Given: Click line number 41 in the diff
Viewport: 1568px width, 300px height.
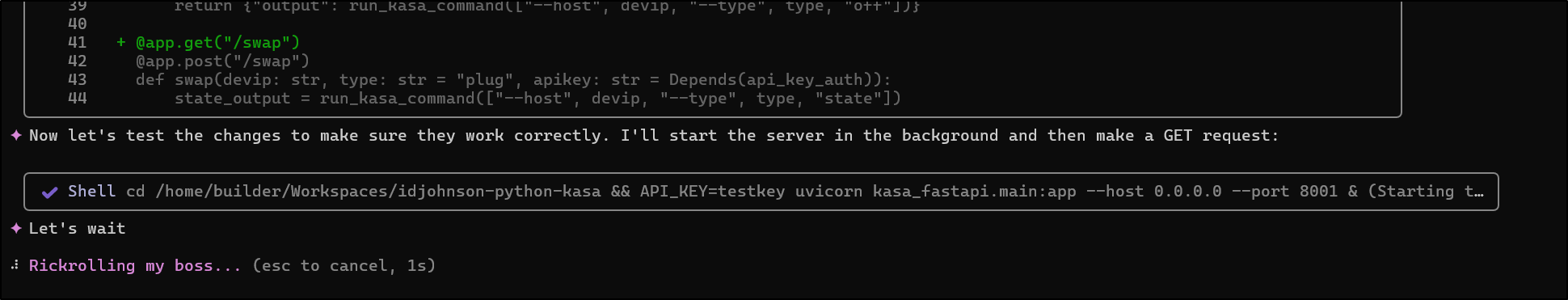Looking at the screenshot, I should click(77, 42).
